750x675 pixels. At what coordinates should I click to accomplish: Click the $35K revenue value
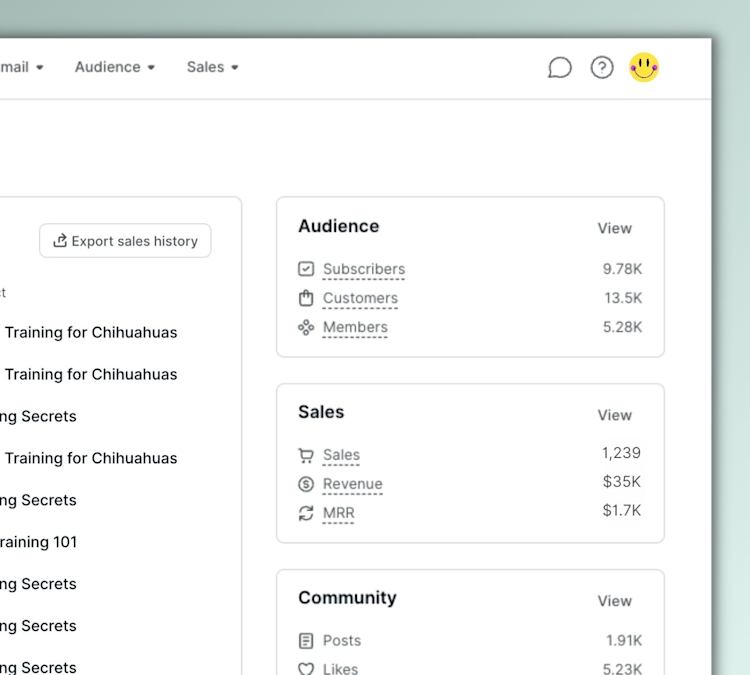(621, 482)
